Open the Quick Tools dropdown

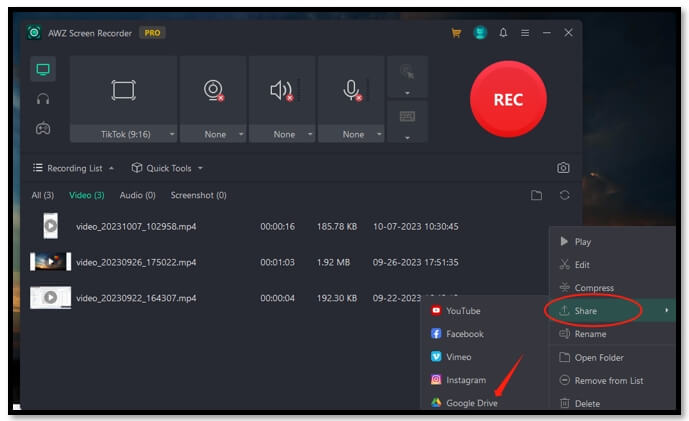click(x=167, y=168)
